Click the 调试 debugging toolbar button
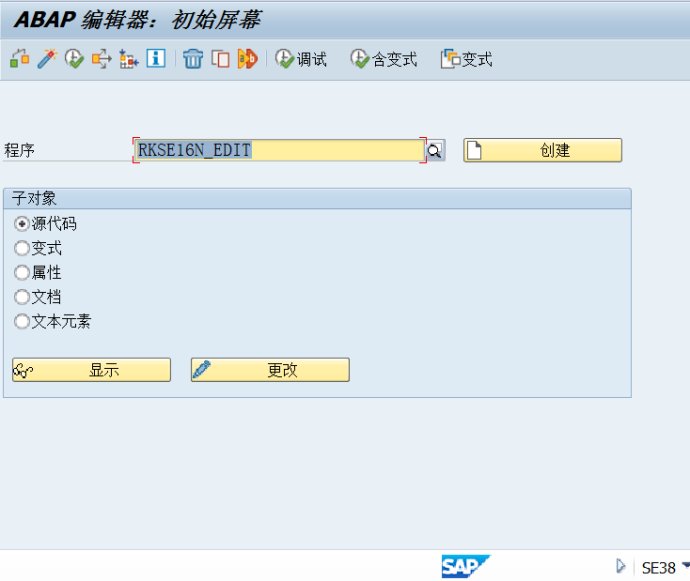690x581 pixels. coord(301,59)
